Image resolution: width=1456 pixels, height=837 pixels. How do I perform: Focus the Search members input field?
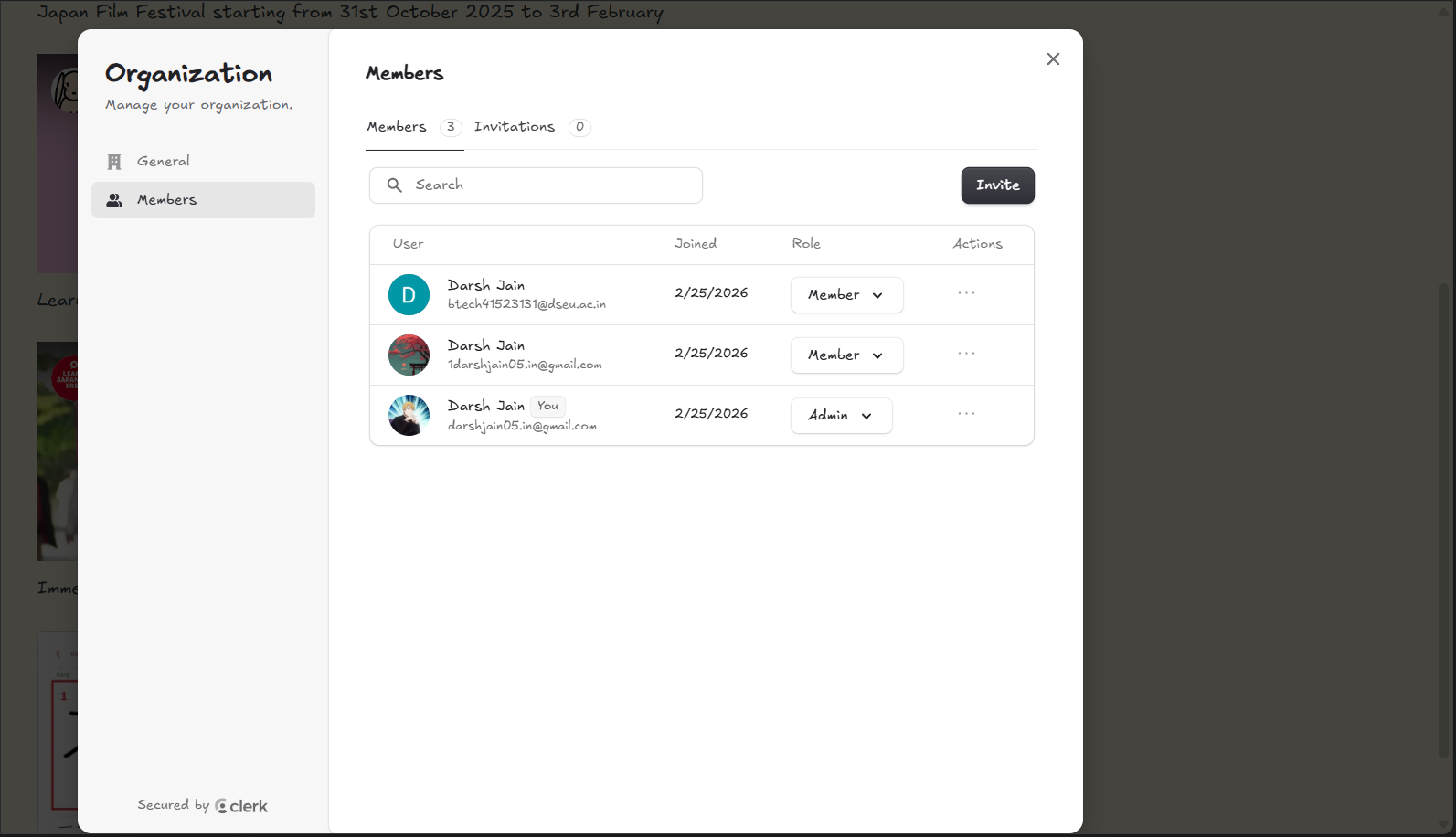click(x=536, y=185)
